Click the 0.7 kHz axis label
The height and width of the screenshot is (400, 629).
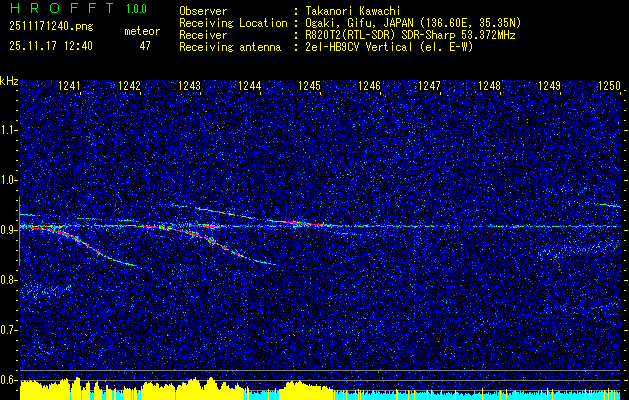[x=9, y=330]
